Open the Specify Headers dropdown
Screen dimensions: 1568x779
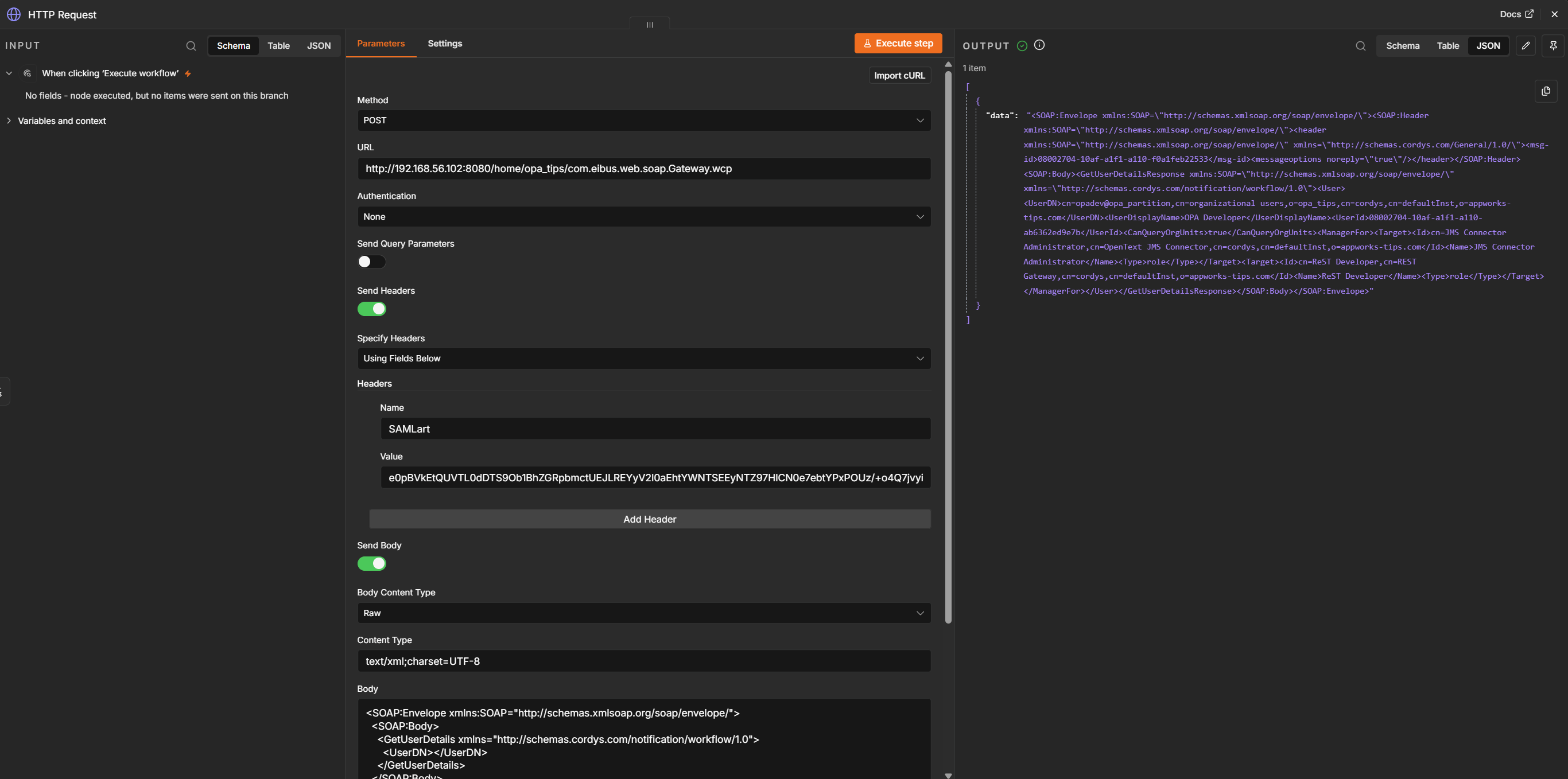(x=643, y=359)
